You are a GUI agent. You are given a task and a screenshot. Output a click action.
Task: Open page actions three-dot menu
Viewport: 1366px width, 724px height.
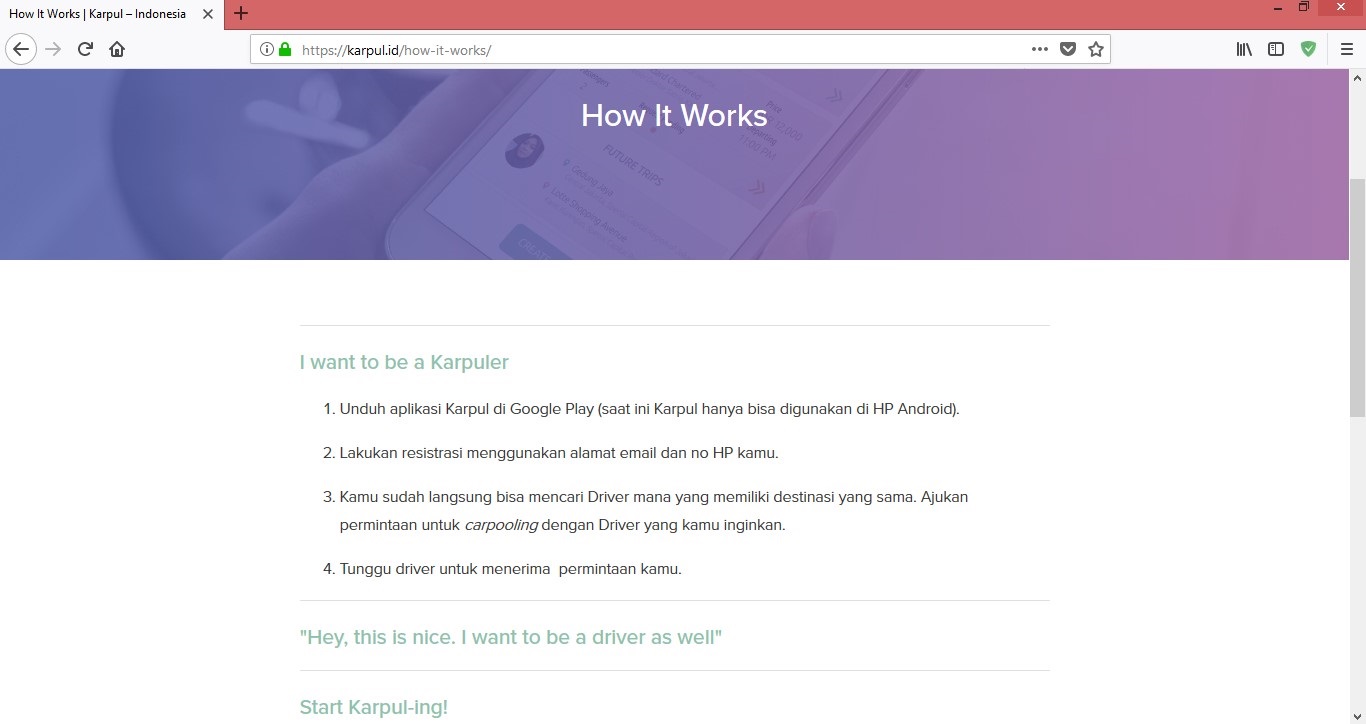(1039, 49)
